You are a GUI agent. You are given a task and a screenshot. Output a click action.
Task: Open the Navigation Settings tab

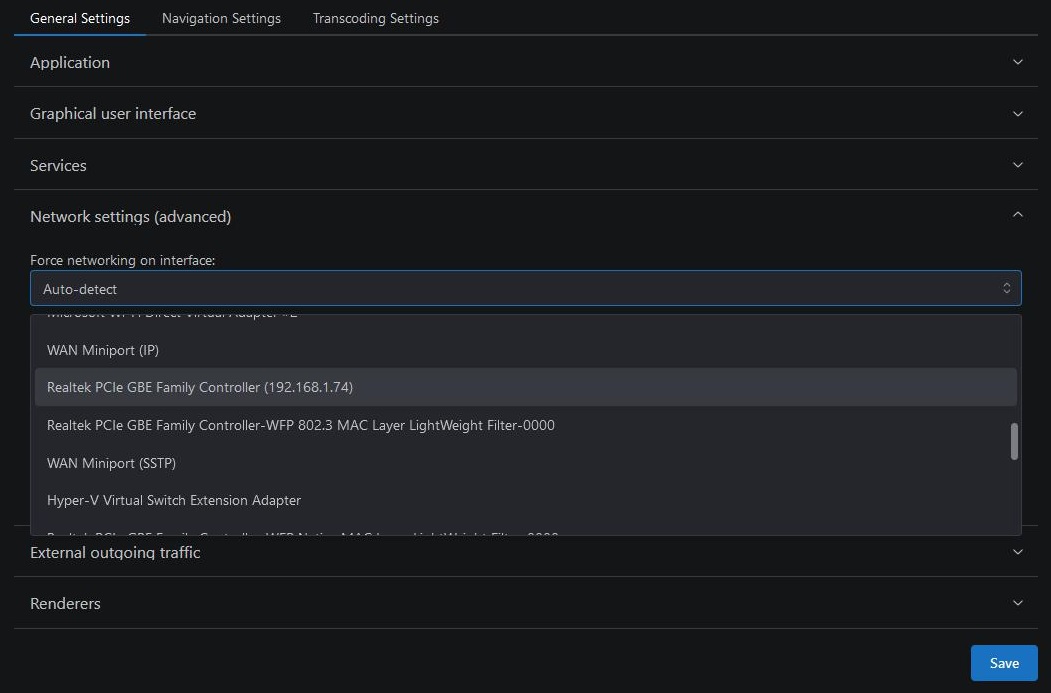221,18
